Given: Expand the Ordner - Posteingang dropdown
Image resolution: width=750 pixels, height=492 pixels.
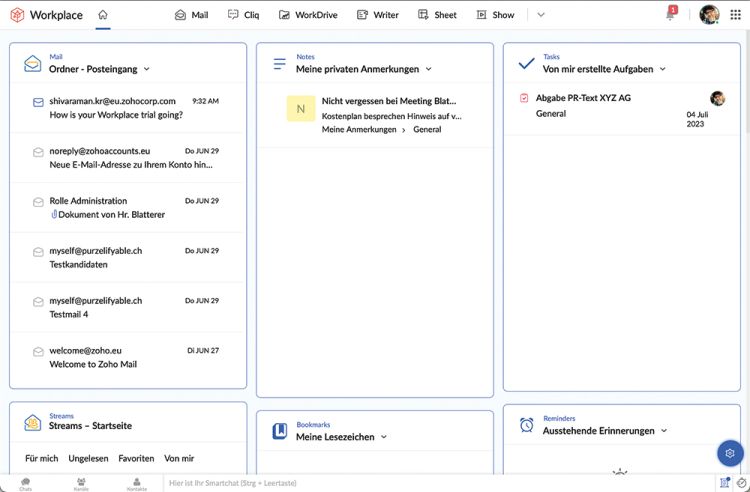Looking at the screenshot, I should (x=146, y=69).
